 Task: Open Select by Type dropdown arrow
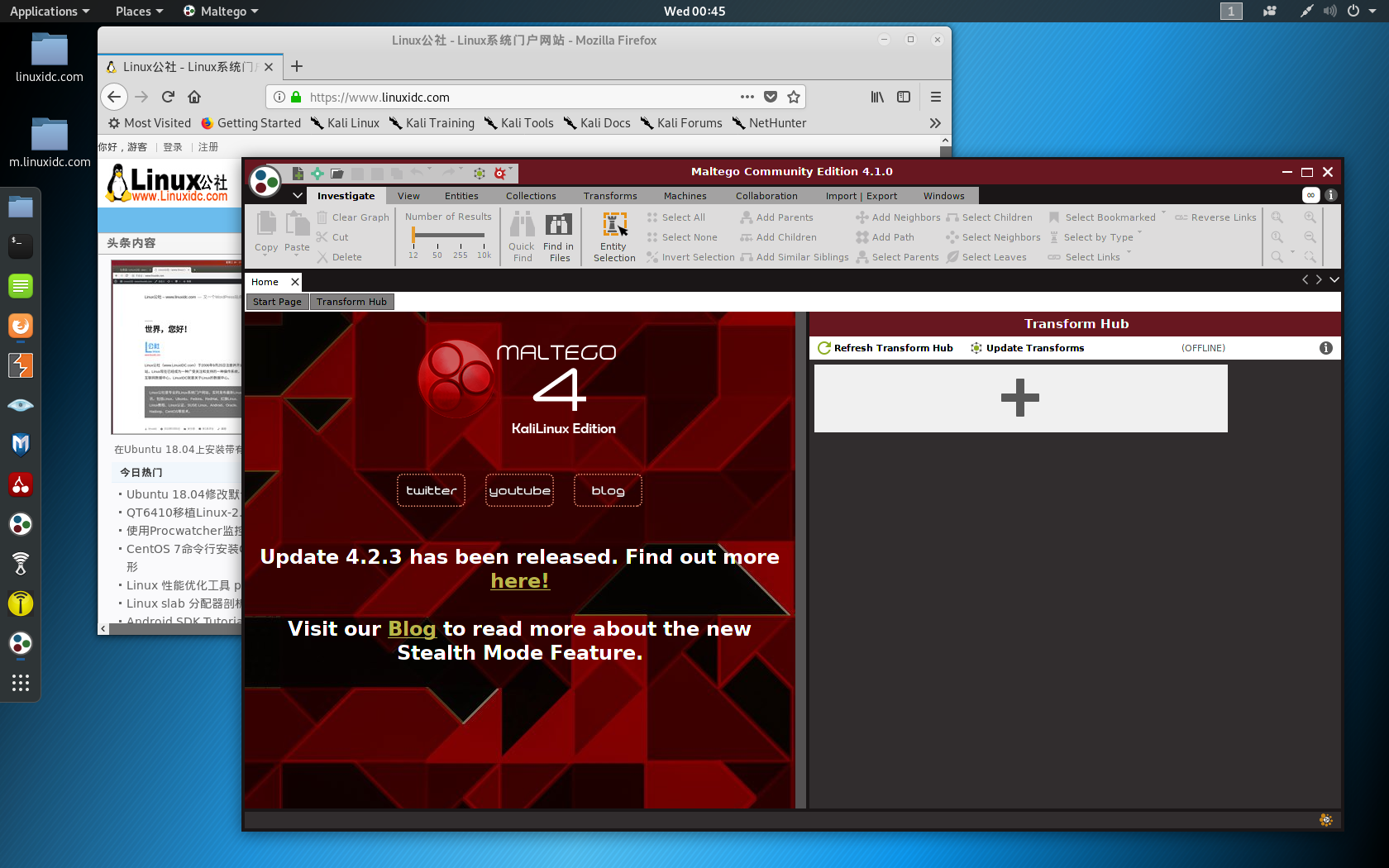coord(1140,233)
